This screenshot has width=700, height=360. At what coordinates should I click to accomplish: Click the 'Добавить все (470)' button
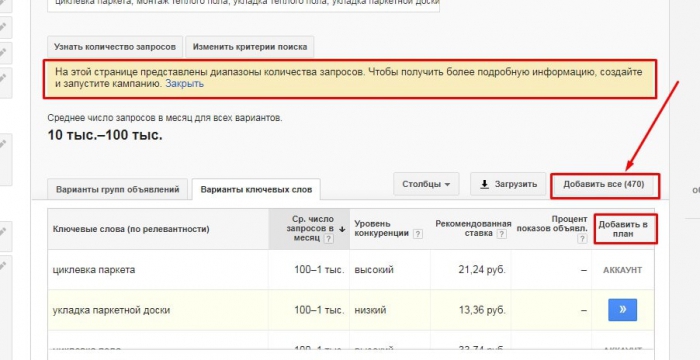pyautogui.click(x=604, y=184)
